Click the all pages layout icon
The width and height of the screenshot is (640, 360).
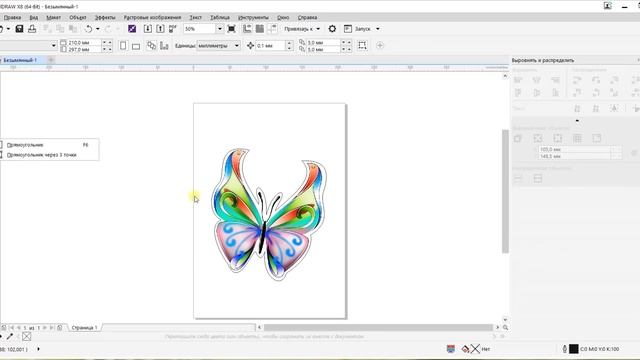151,45
